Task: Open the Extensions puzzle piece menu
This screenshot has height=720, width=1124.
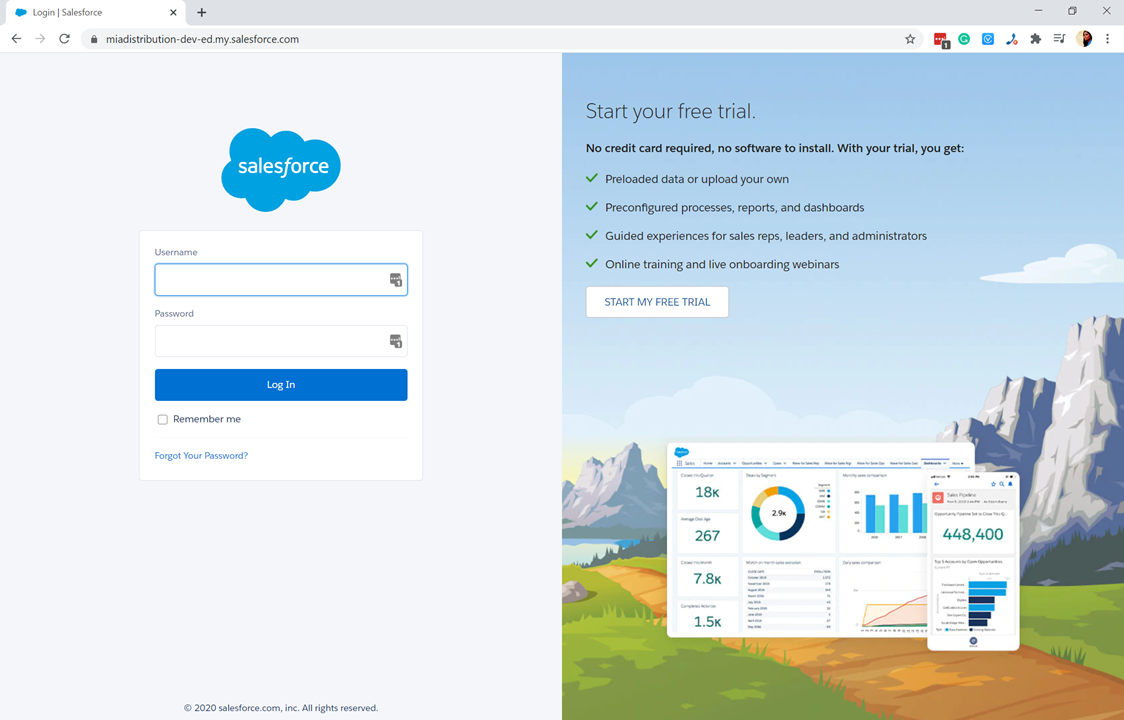Action: 1035,39
